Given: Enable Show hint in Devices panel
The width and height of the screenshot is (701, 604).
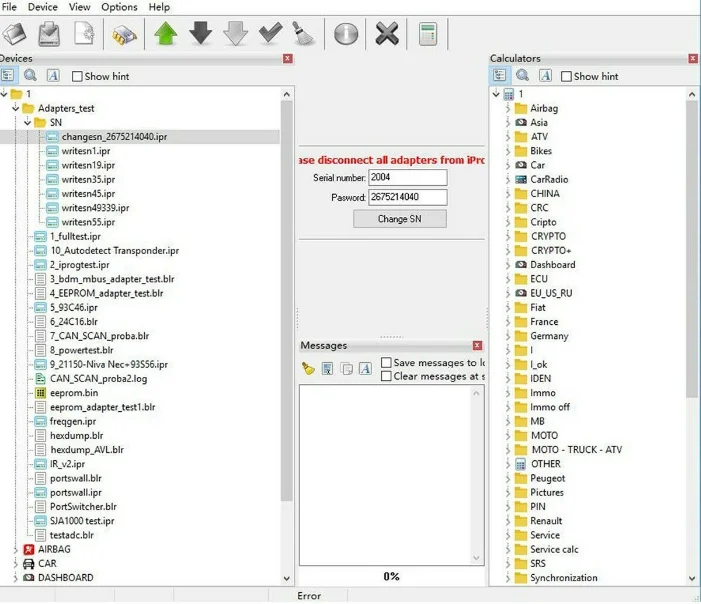Looking at the screenshot, I should pos(77,76).
